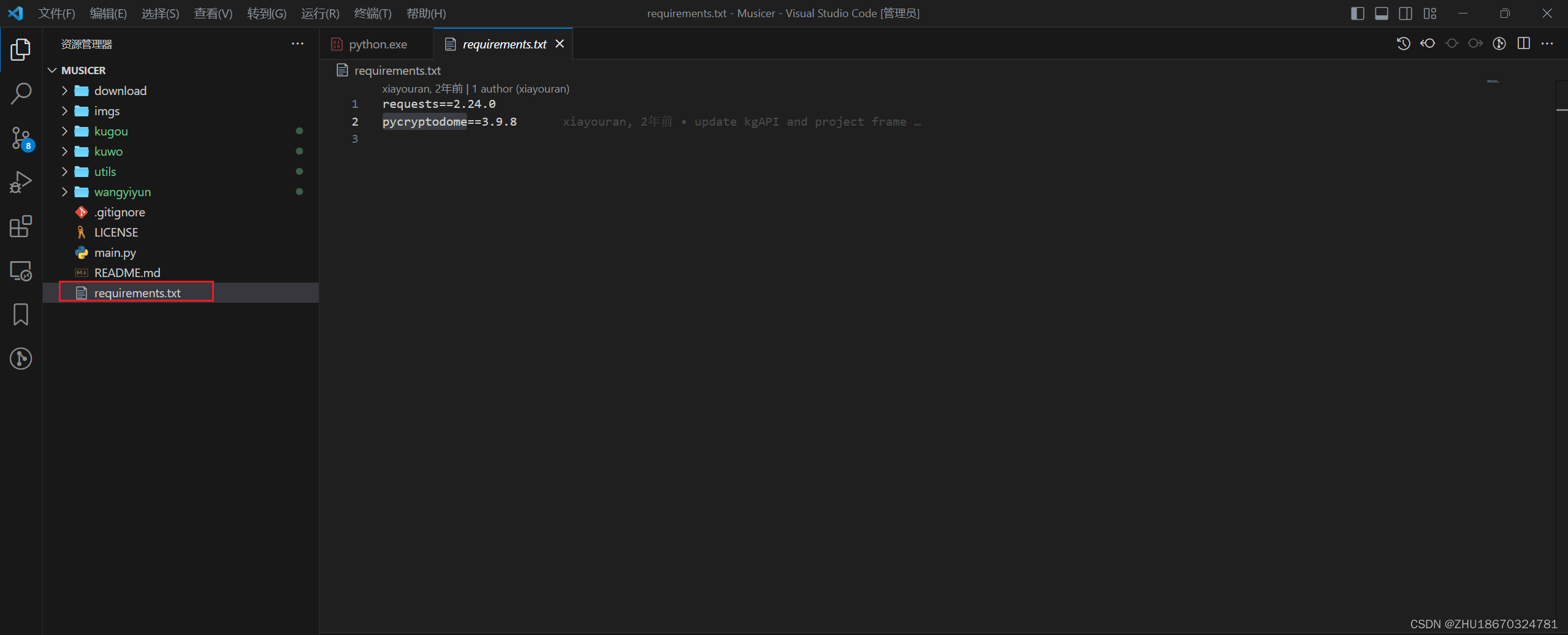Select requirements.txt in the file tree
Screen dimensions: 1568x635
(x=181, y=293)
